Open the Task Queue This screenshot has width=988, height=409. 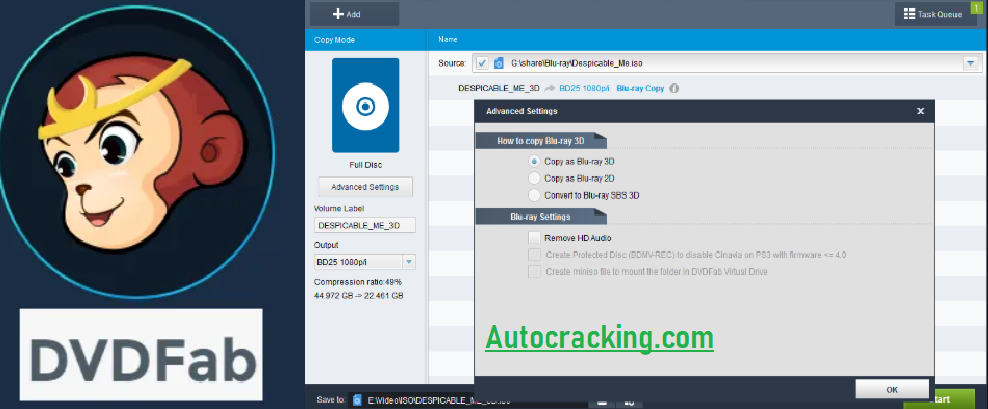coord(935,14)
